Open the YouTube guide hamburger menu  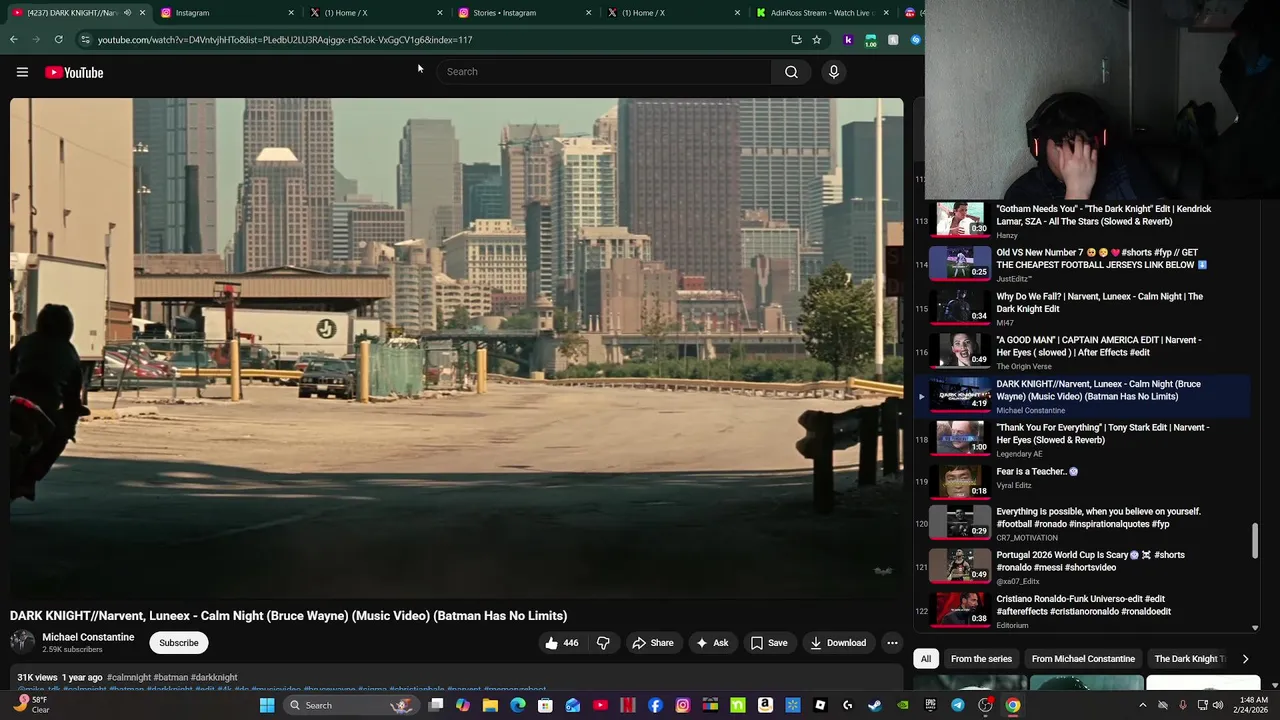(22, 72)
